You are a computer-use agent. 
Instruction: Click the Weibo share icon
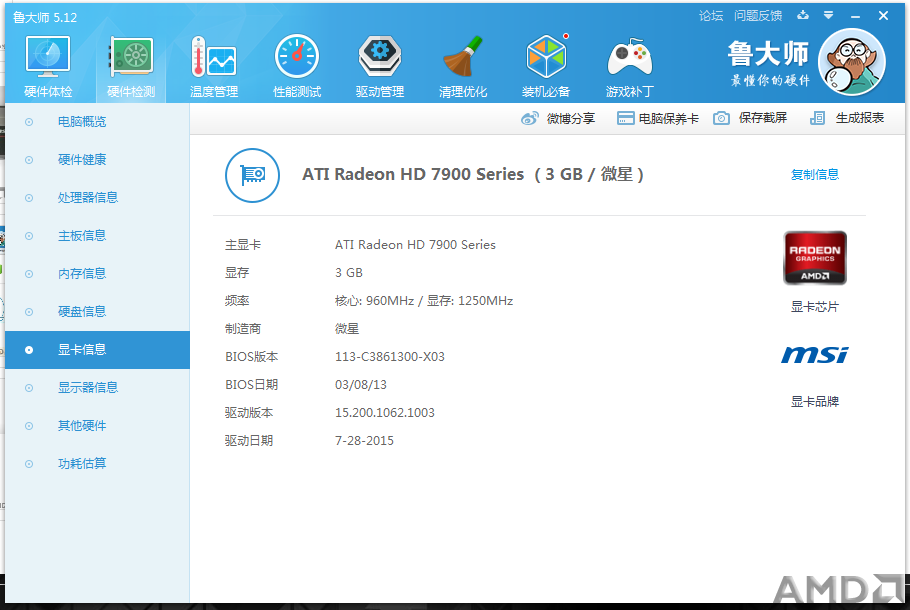click(x=529, y=118)
